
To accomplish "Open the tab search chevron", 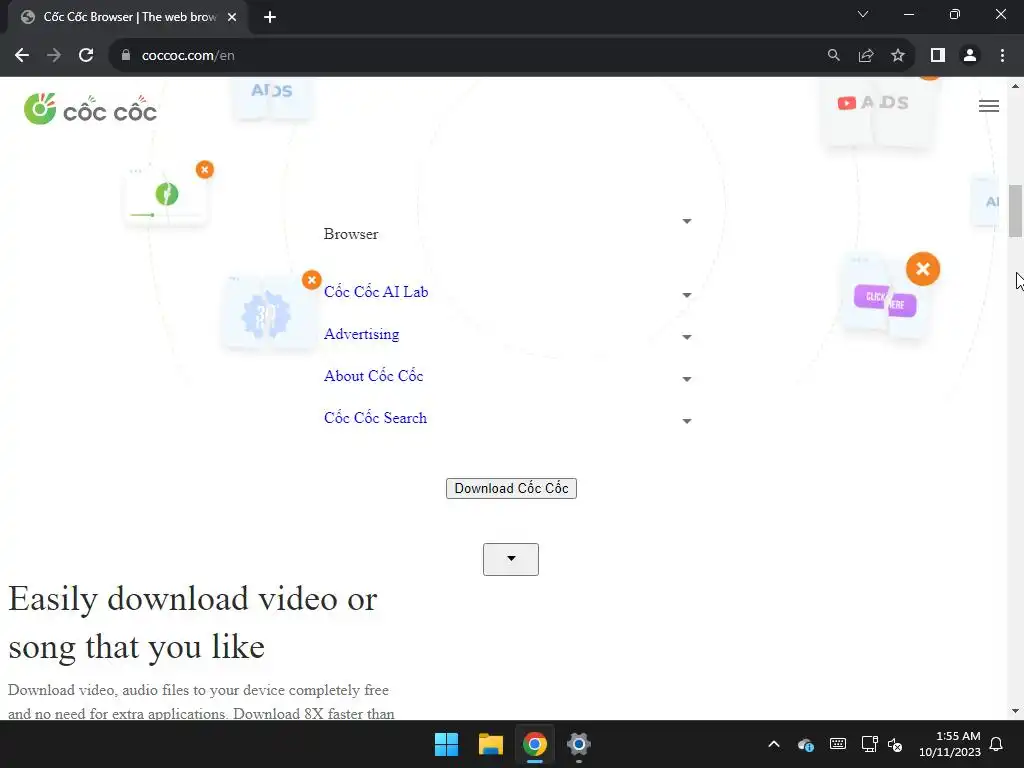I will [x=863, y=14].
